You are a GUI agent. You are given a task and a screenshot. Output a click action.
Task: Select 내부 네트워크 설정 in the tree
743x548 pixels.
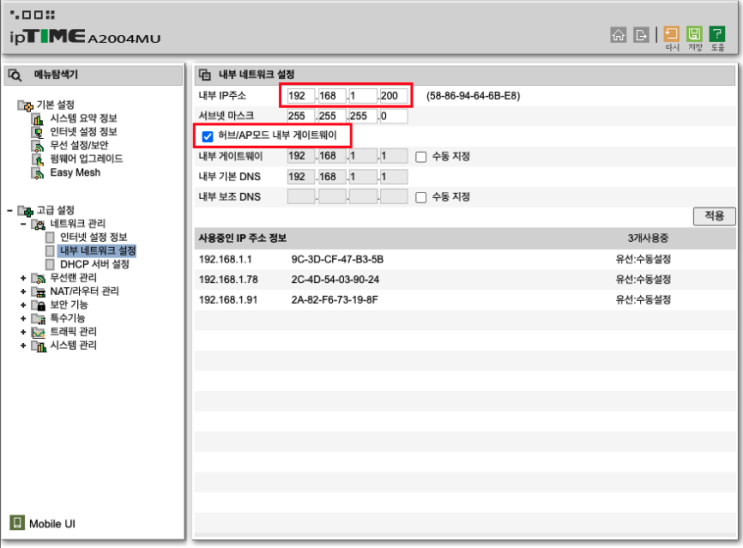click(98, 251)
